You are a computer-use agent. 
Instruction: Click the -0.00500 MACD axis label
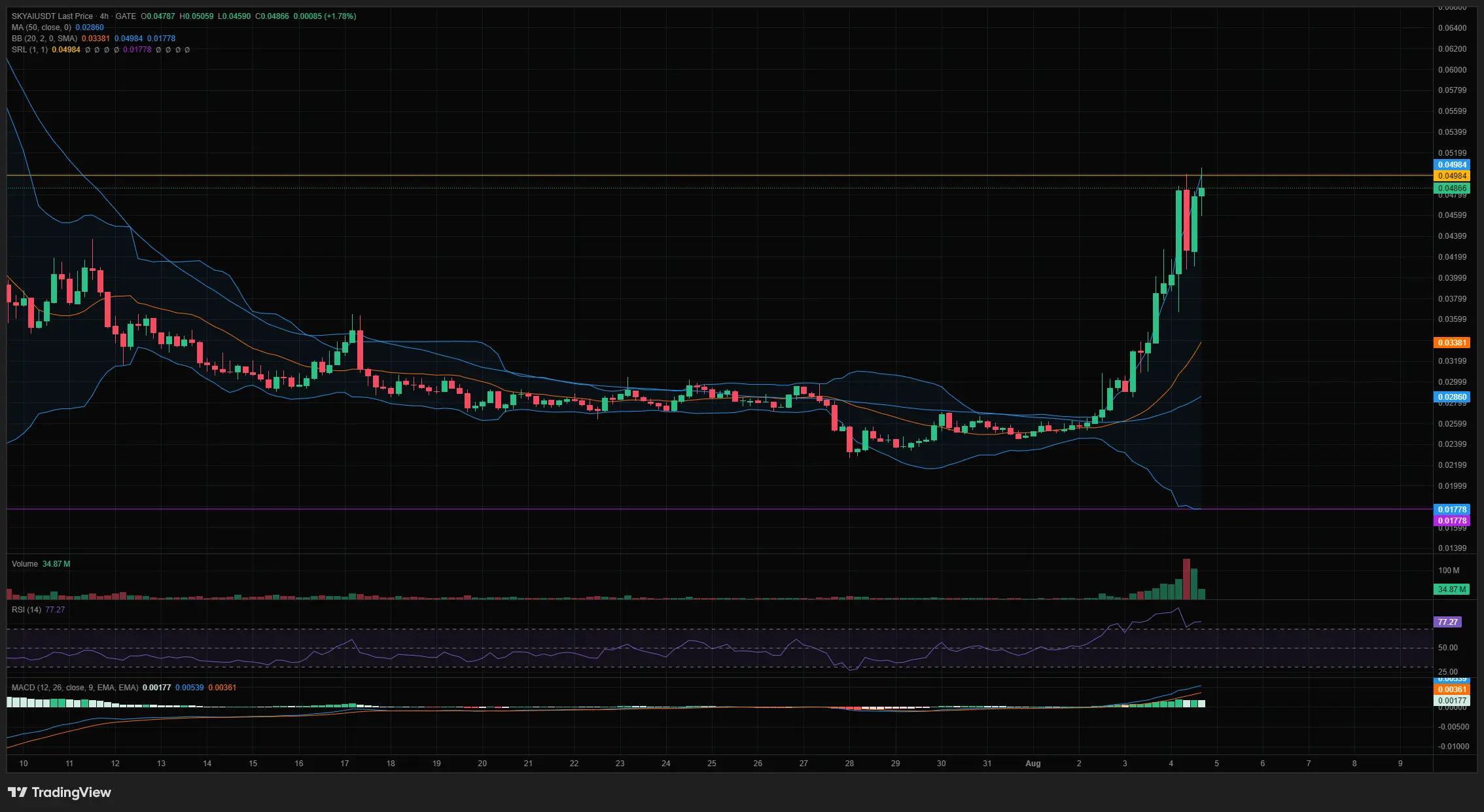[x=1453, y=727]
